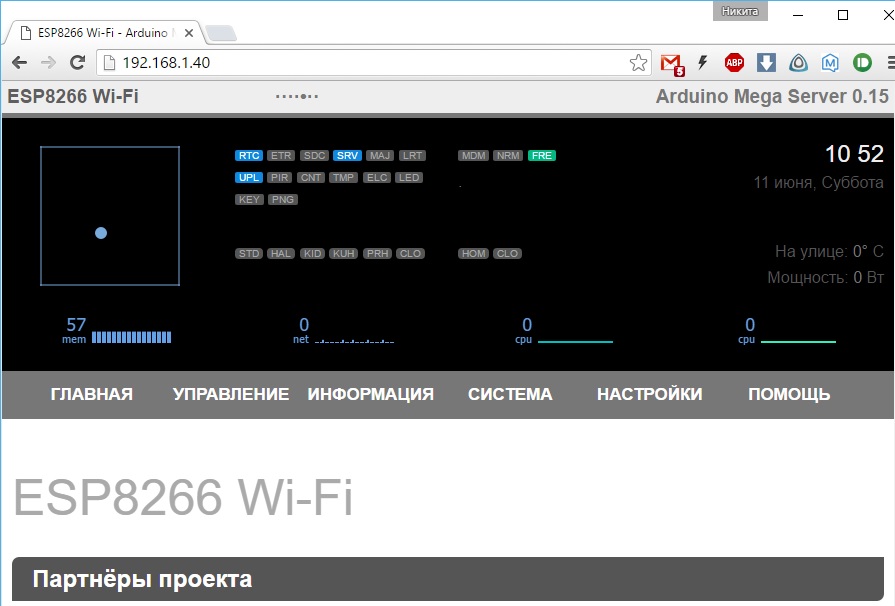Click the CLO badge next to HOM
This screenshot has height=606, width=895.
click(507, 254)
